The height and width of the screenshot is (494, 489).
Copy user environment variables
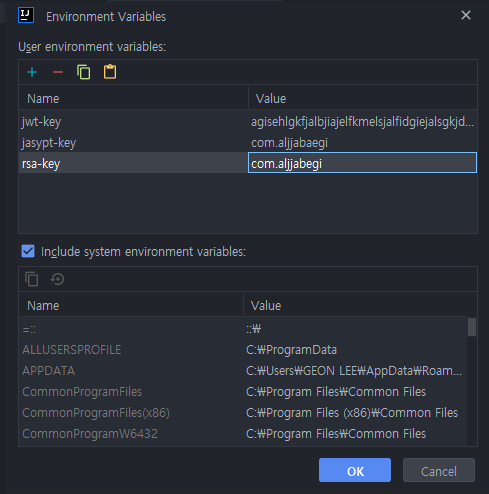coord(84,72)
